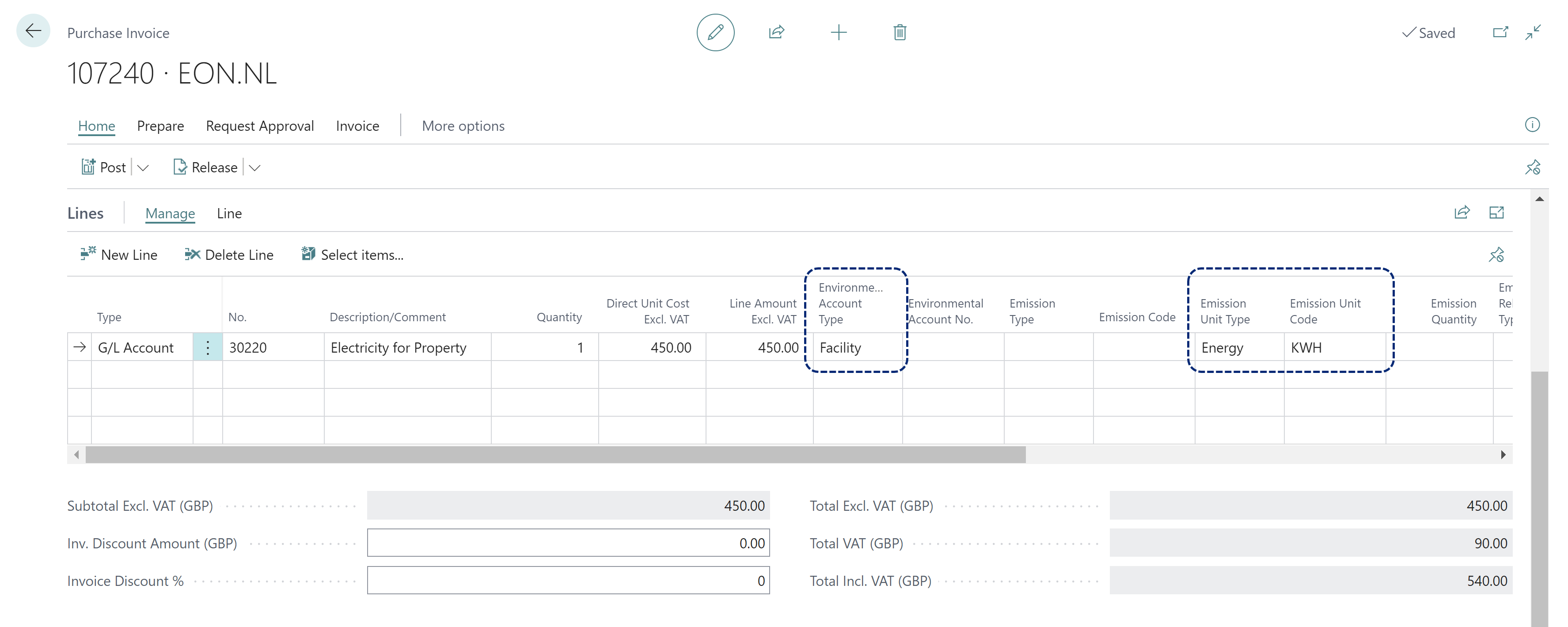The height and width of the screenshot is (627, 1568).
Task: Switch to the Invoice tab
Action: [x=357, y=125]
